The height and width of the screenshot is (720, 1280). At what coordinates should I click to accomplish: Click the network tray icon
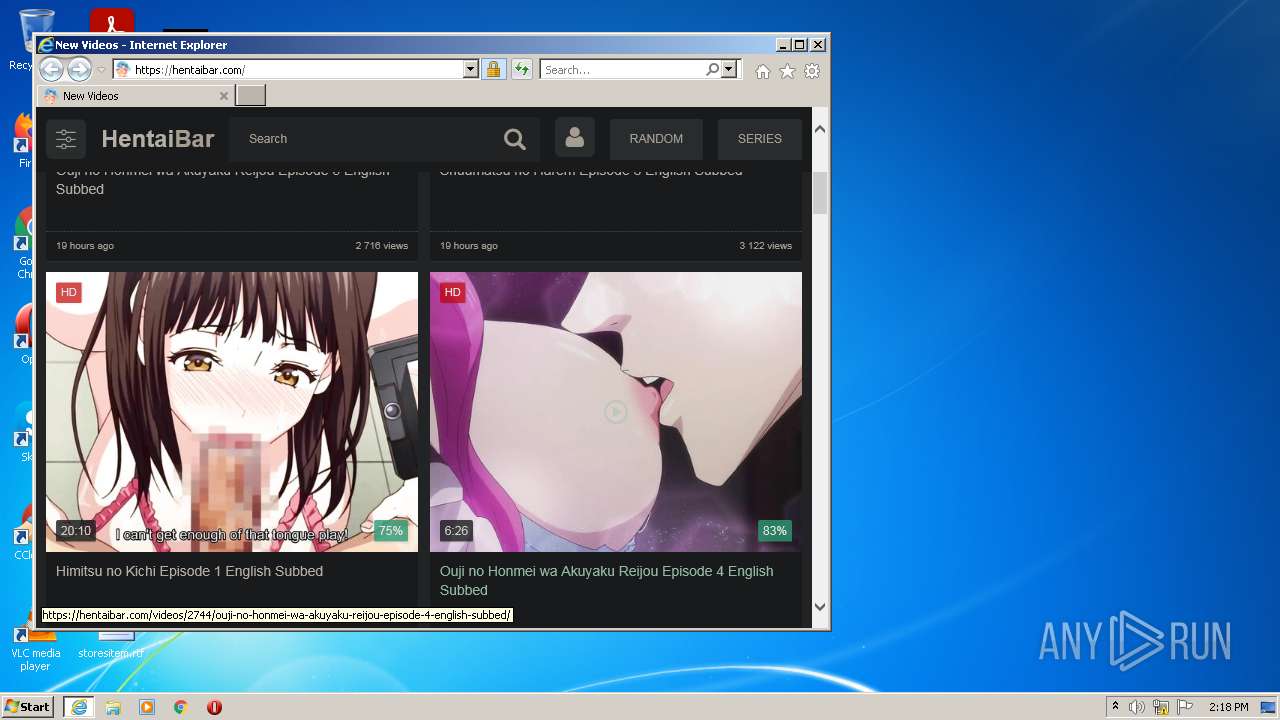pos(1161,707)
